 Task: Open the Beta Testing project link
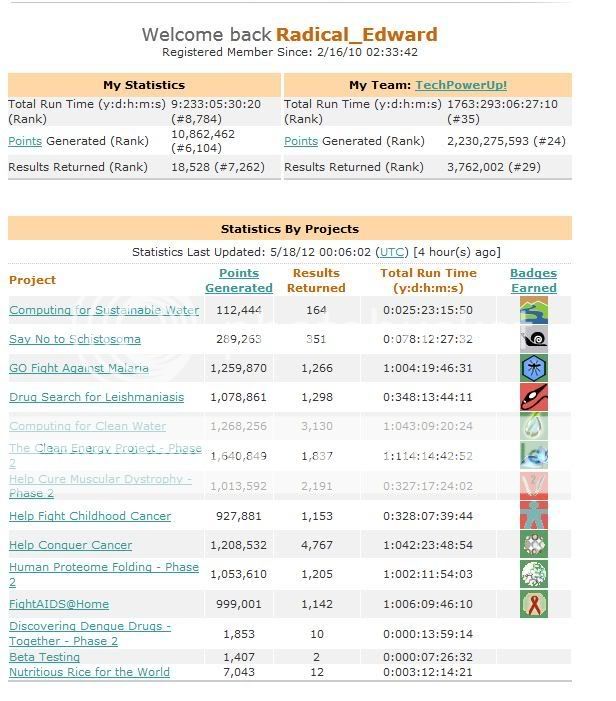[x=44, y=657]
